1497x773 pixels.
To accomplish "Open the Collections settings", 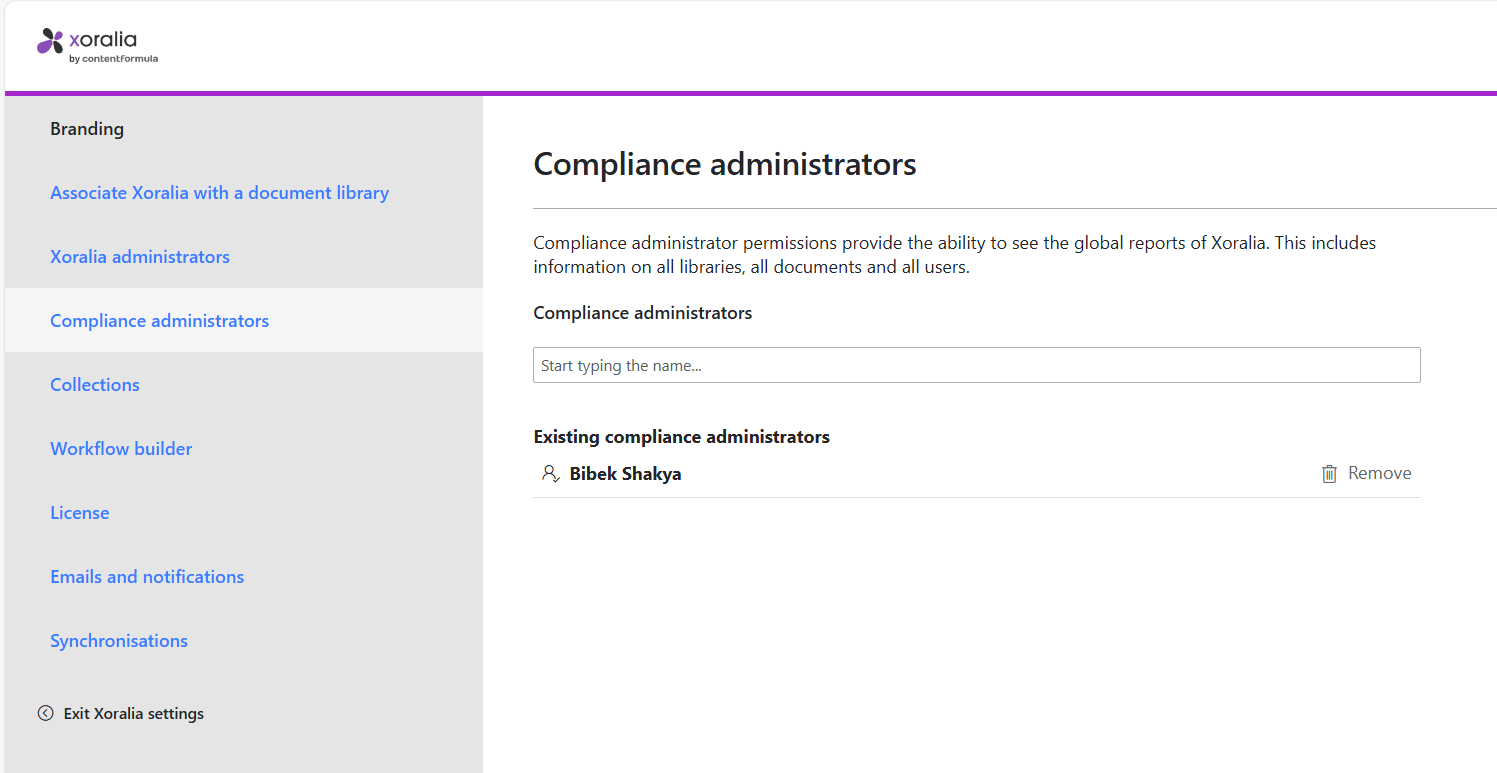I will tap(94, 384).
